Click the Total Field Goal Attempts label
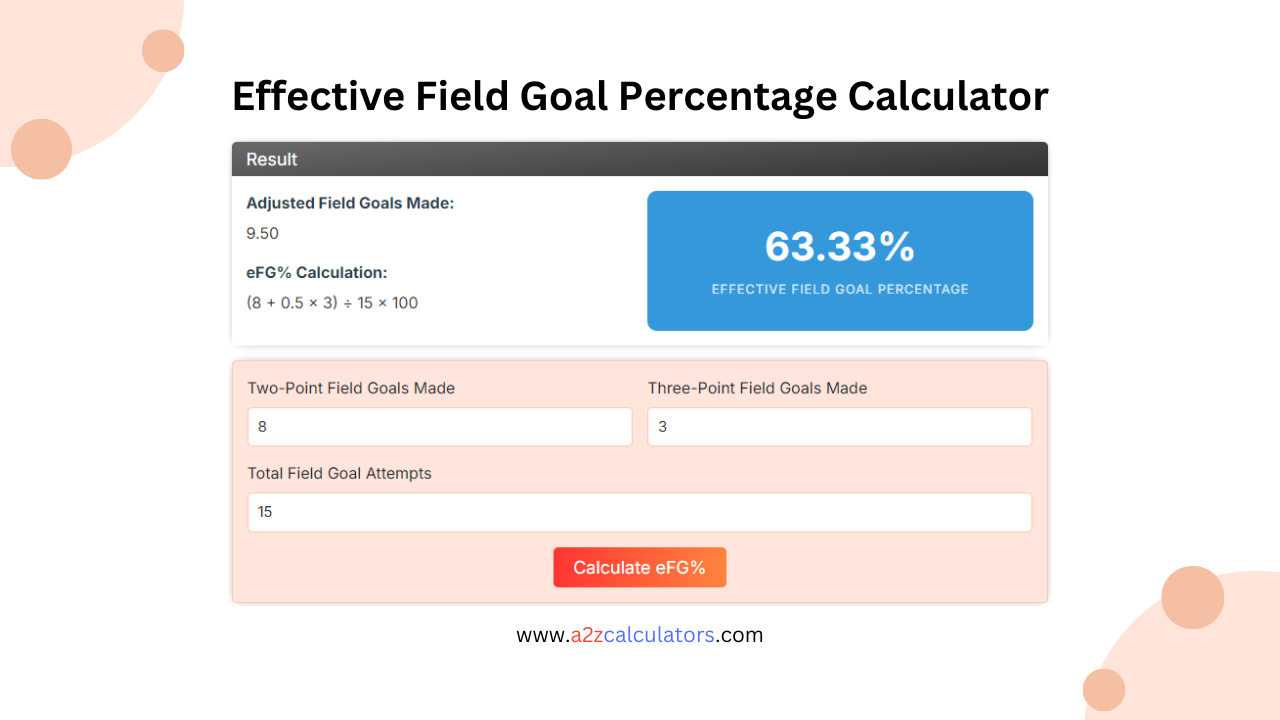This screenshot has height=720, width=1280. pos(339,473)
